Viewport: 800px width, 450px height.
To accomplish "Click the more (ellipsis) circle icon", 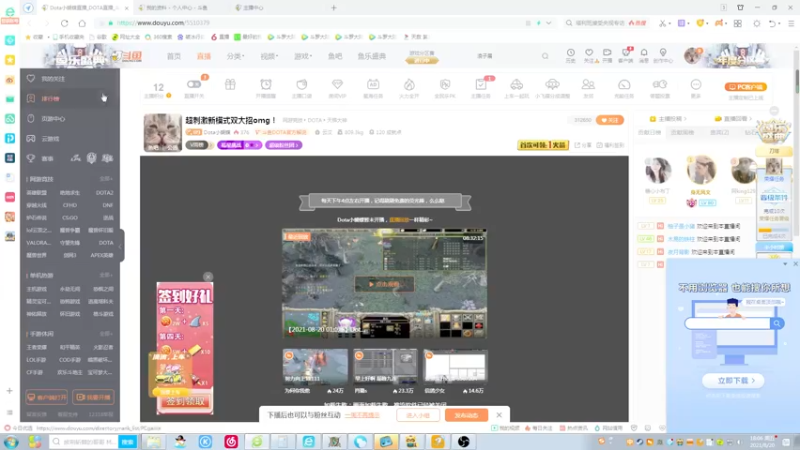I will (696, 84).
